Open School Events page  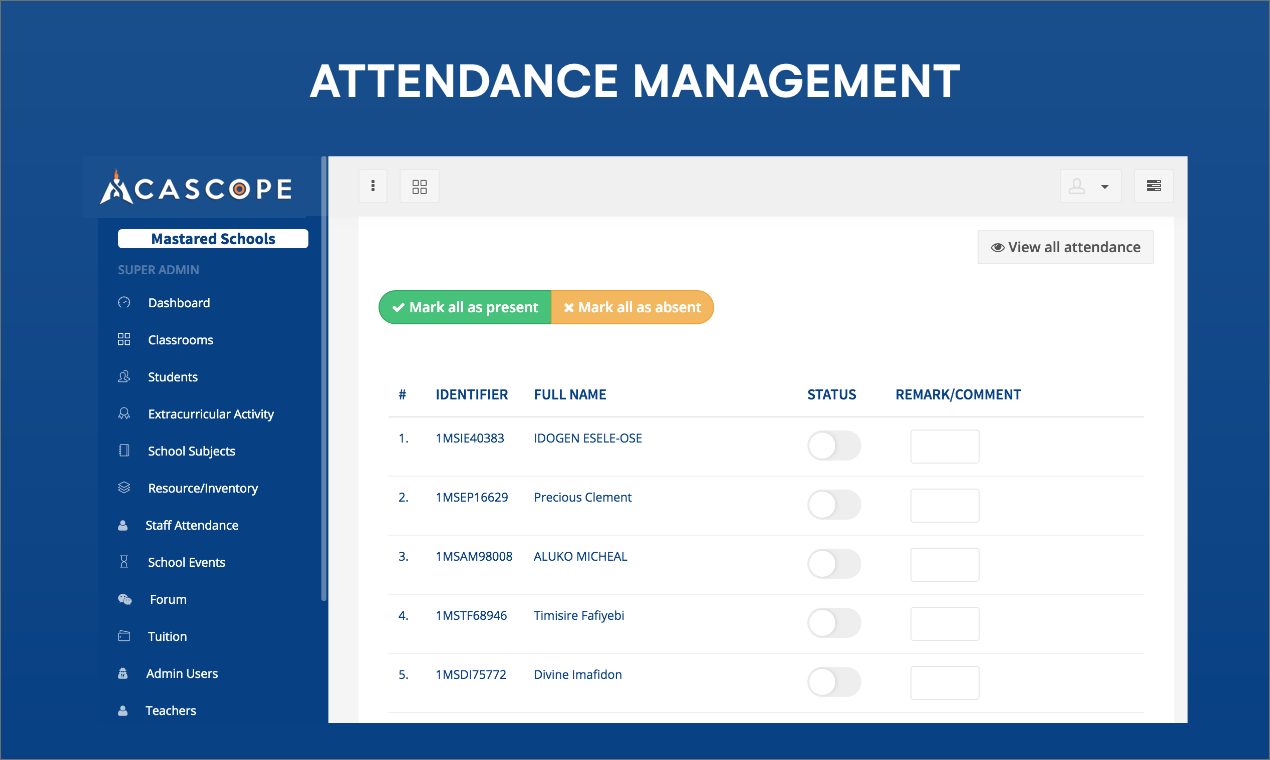(187, 561)
